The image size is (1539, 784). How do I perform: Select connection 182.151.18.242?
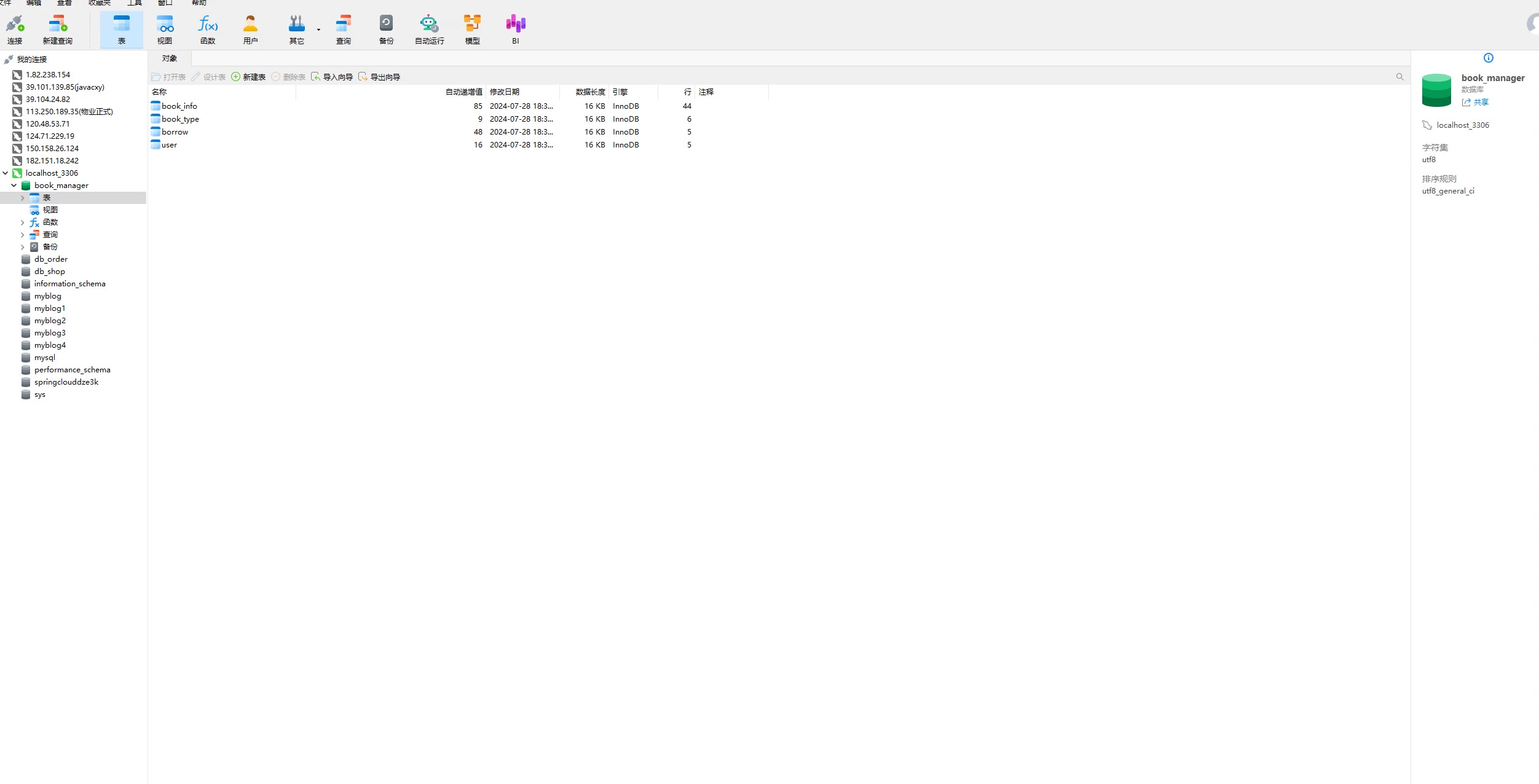pos(52,161)
